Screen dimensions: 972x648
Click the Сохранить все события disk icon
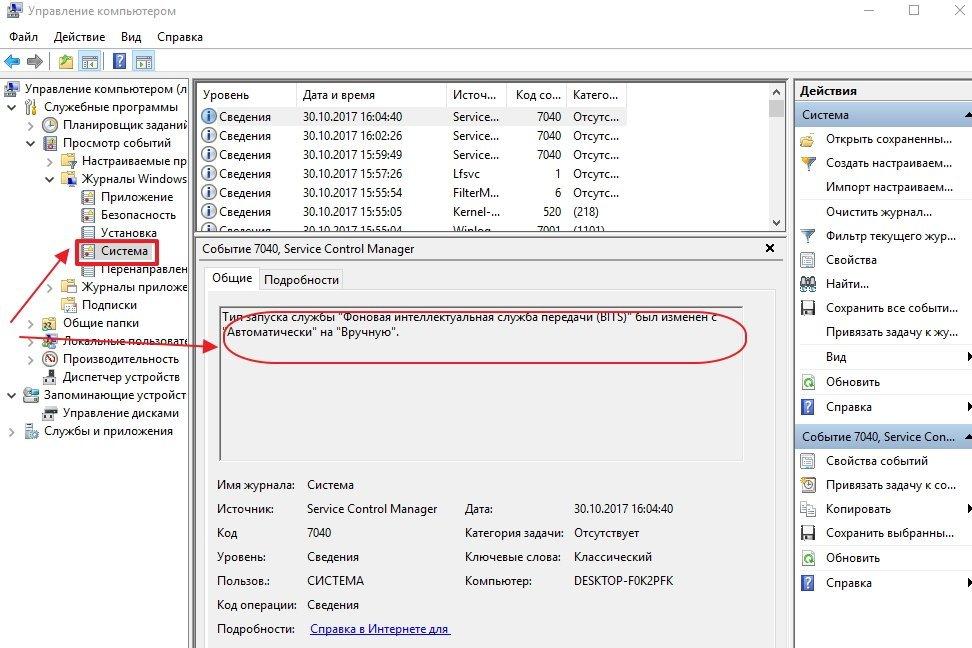(x=808, y=308)
